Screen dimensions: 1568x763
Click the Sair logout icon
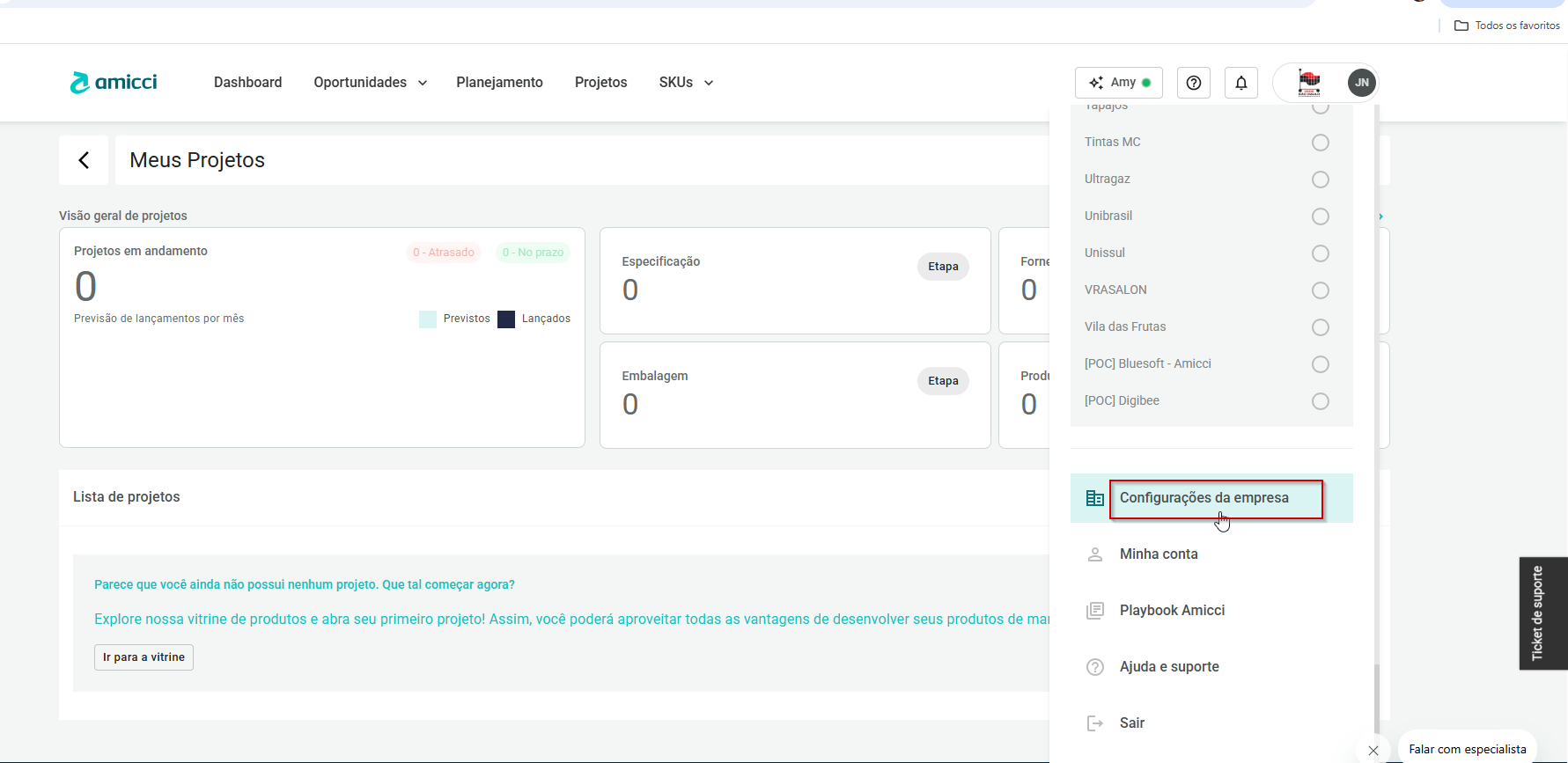click(x=1095, y=723)
